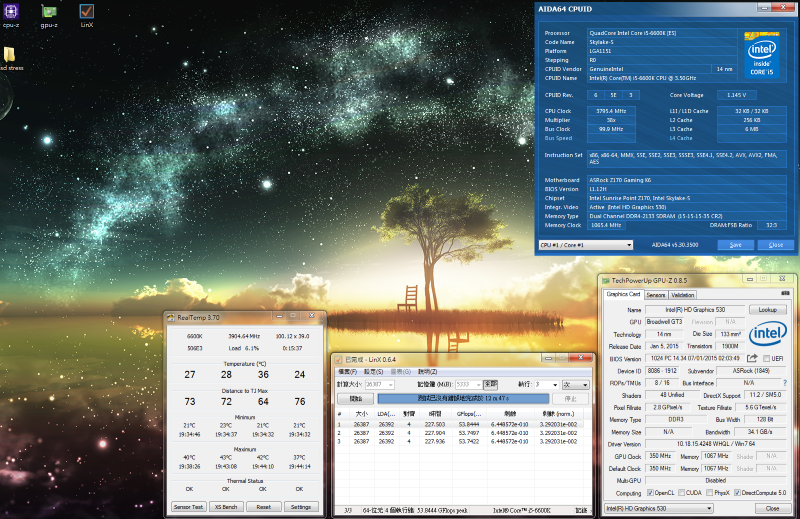Image resolution: width=800 pixels, height=519 pixels.
Task: Switch to the Sensors tab in GPU-Z
Action: click(656, 295)
